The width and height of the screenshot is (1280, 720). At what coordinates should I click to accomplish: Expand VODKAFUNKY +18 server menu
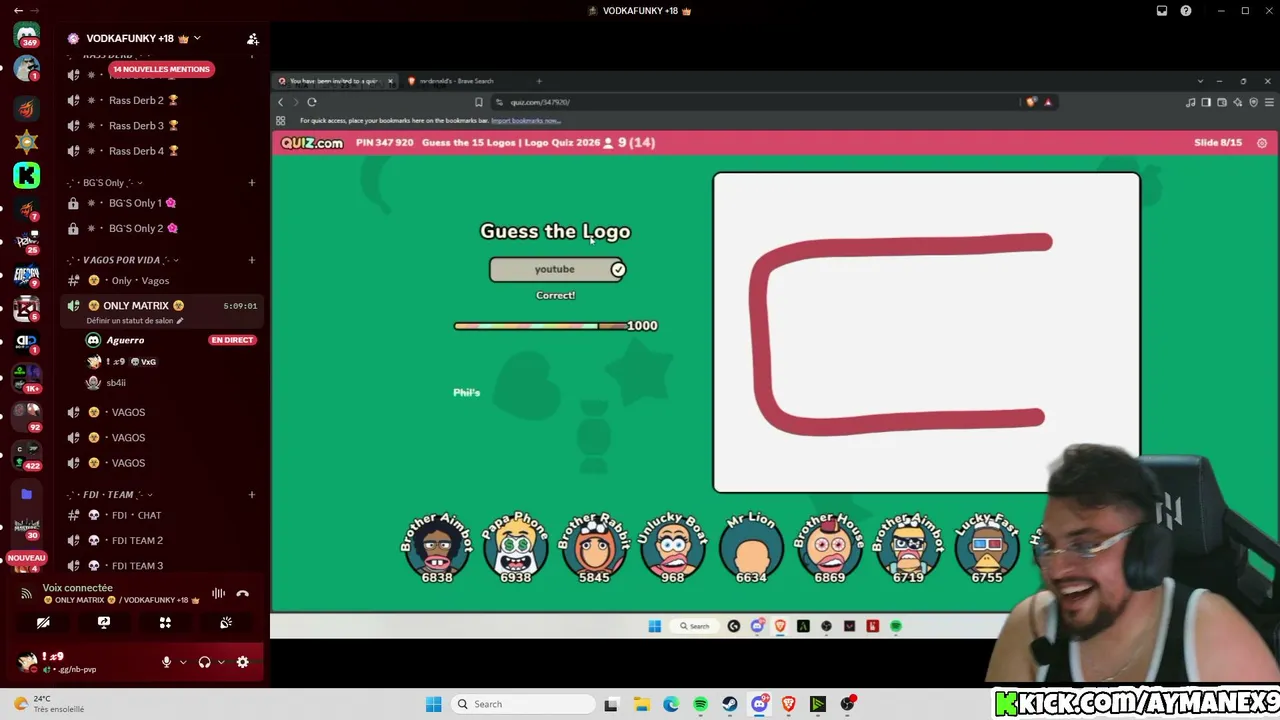pos(197,38)
